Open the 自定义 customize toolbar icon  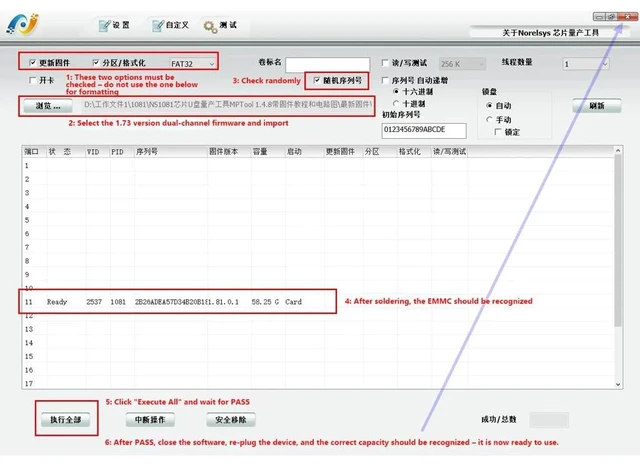pyautogui.click(x=170, y=25)
